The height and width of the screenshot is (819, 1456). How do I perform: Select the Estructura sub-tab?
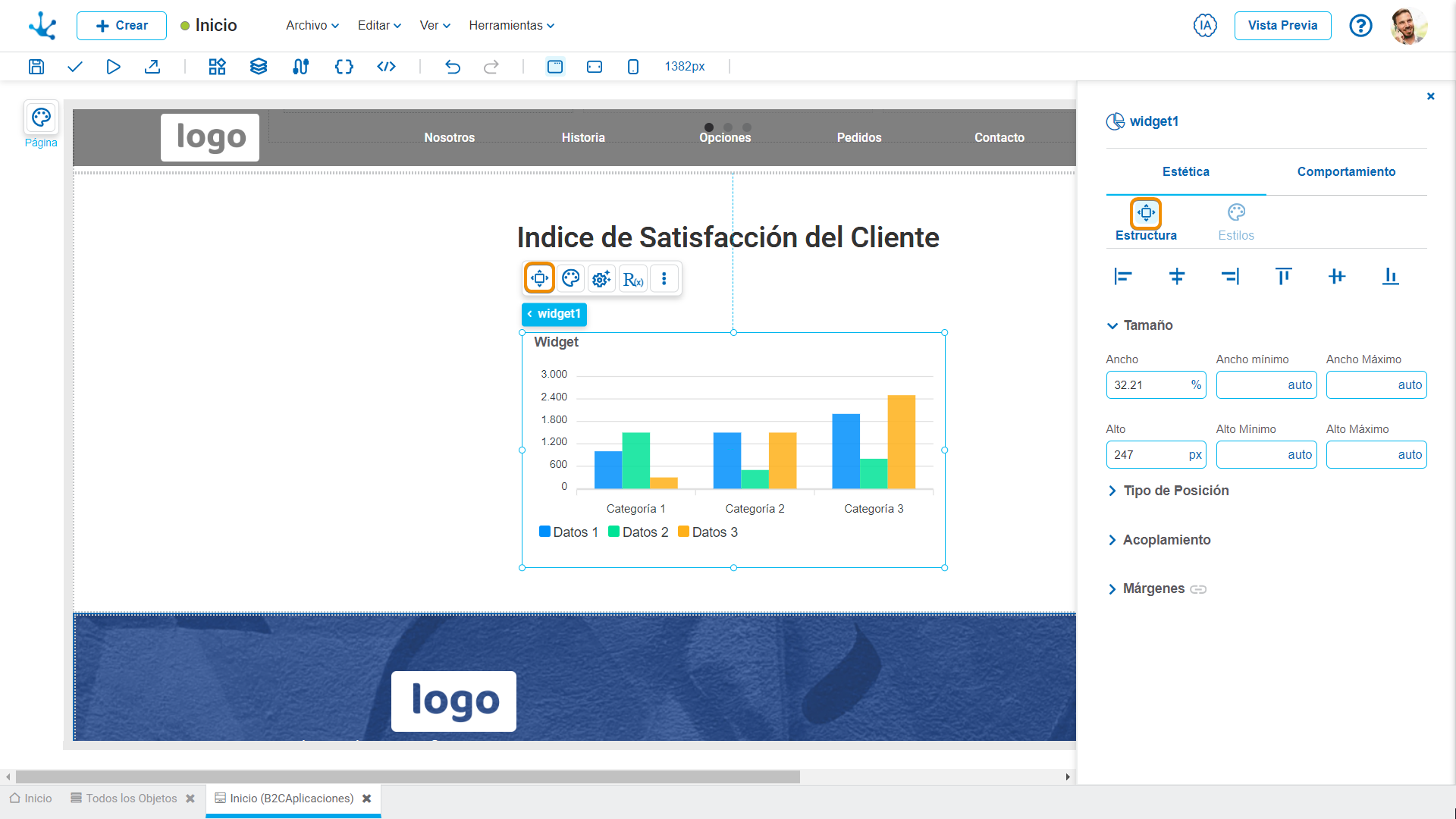coord(1146,222)
